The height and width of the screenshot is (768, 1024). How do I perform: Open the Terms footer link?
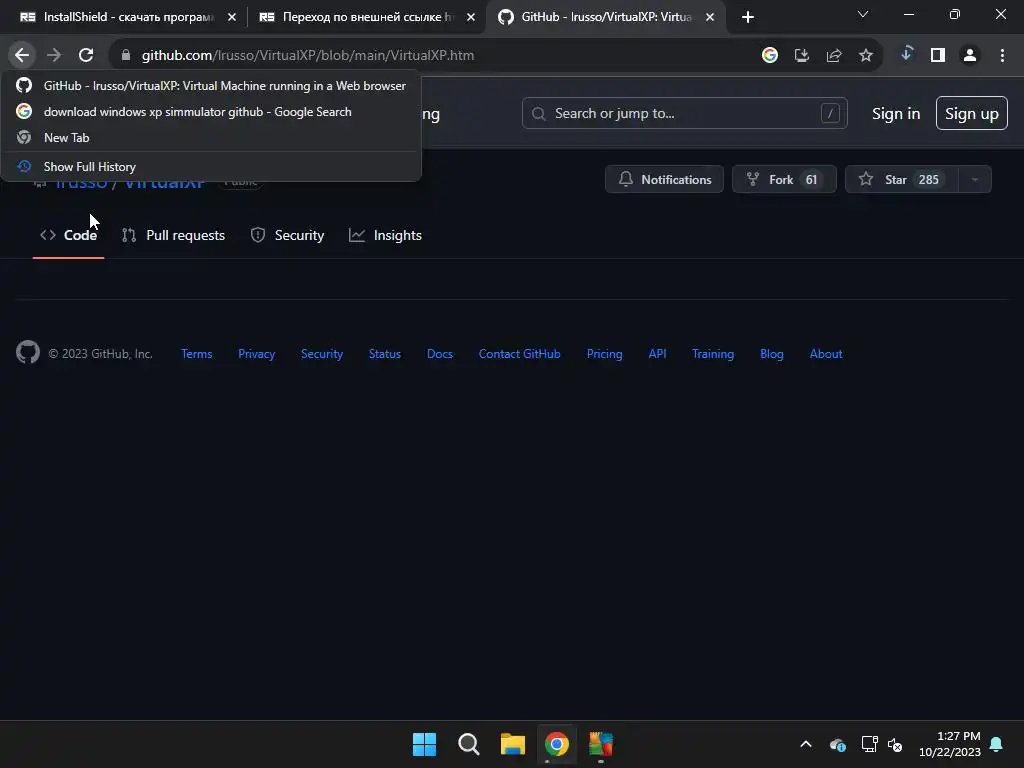[197, 354]
